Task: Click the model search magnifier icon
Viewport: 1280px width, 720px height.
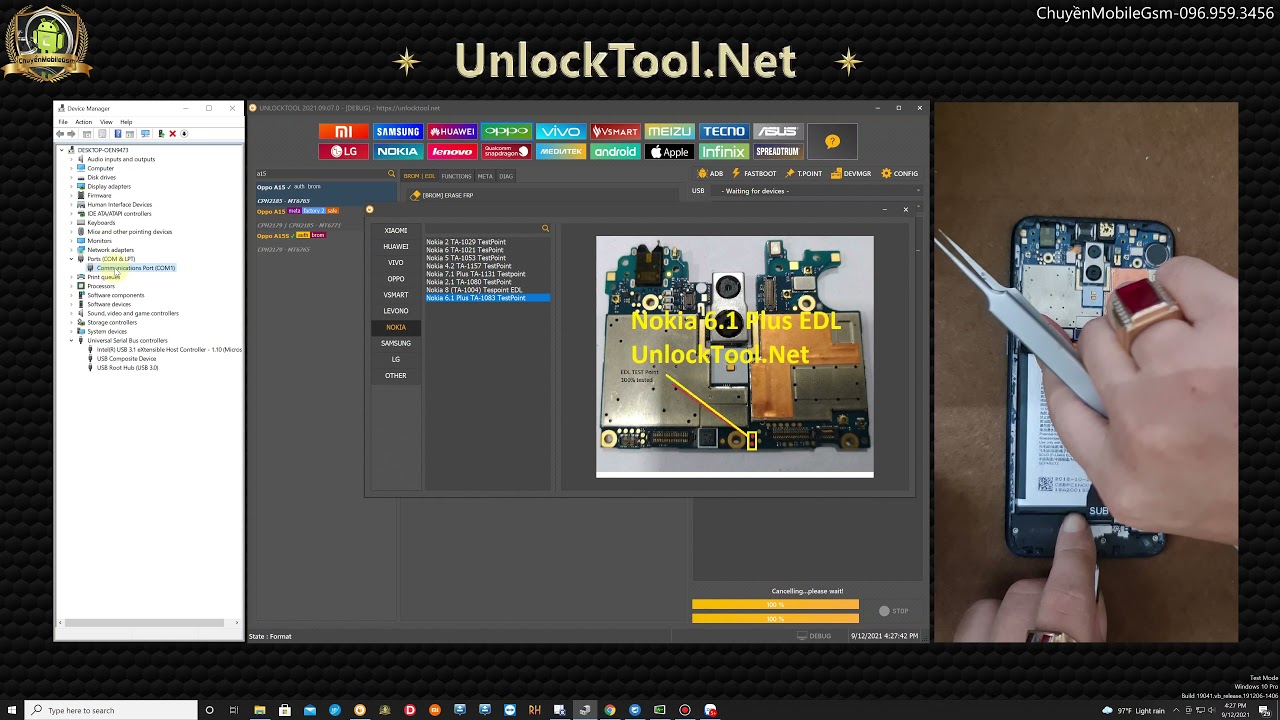Action: pyautogui.click(x=391, y=174)
